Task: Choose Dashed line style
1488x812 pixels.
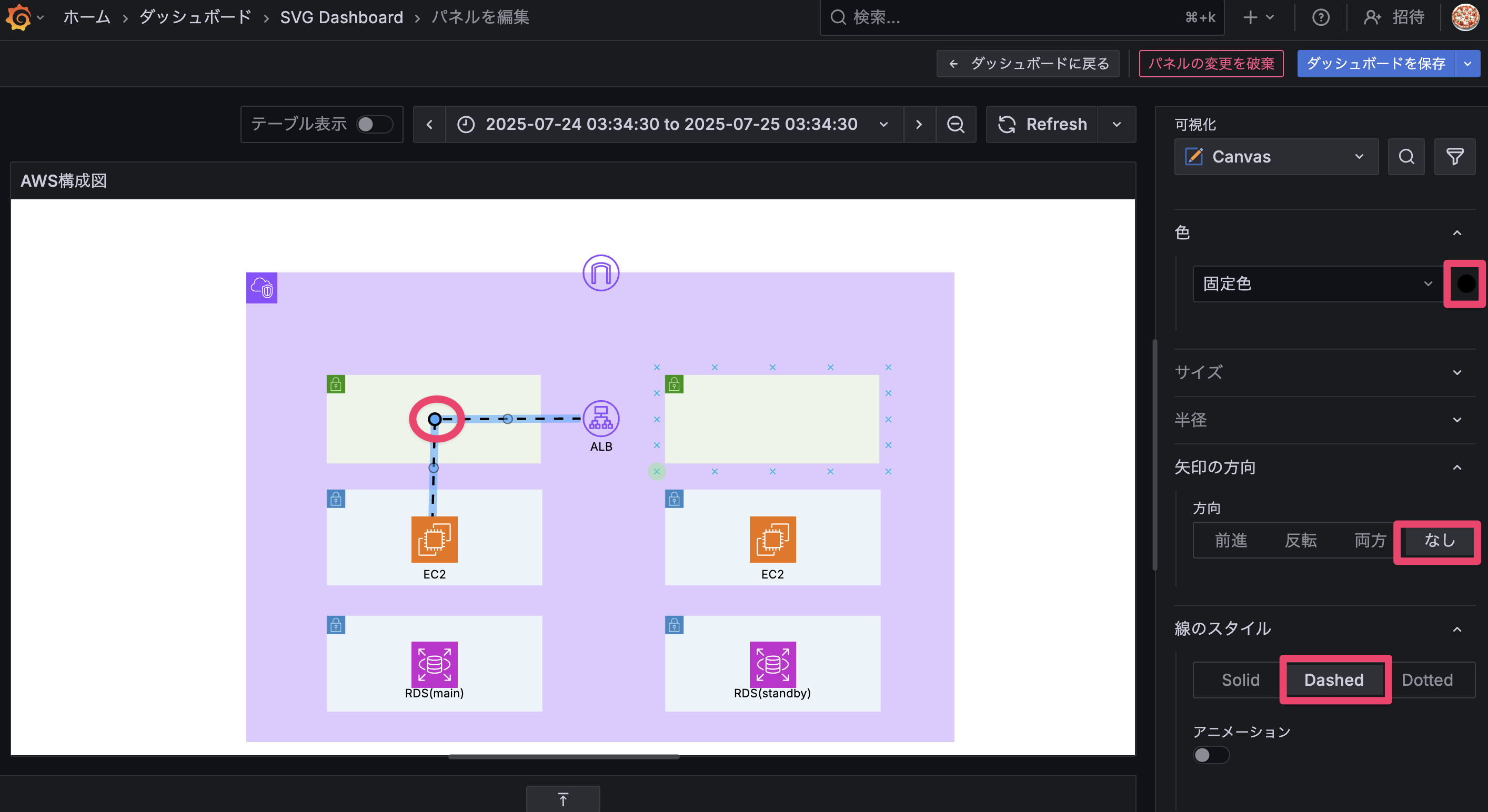Action: point(1334,680)
